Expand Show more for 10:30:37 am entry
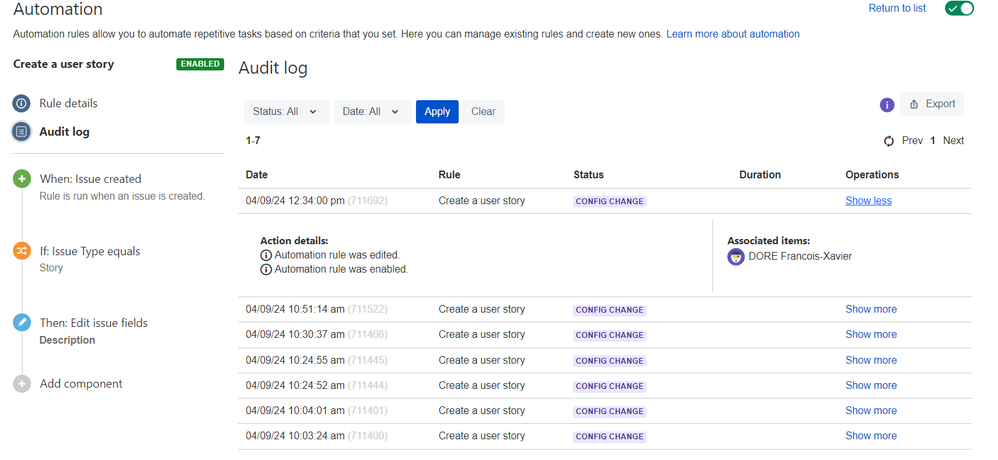Viewport: 998px width, 460px height. [x=871, y=335]
